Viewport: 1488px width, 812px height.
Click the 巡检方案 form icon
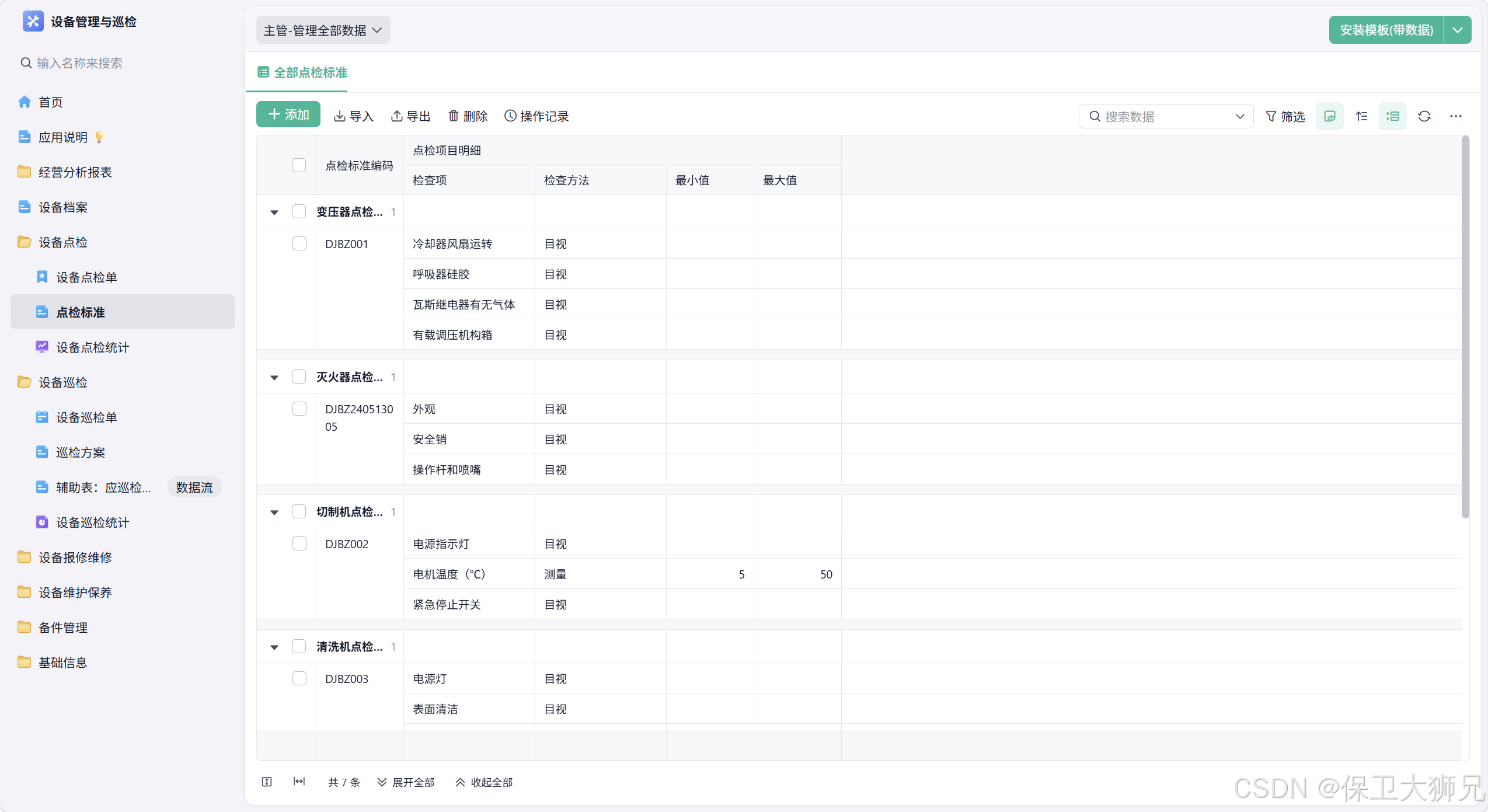coord(42,452)
